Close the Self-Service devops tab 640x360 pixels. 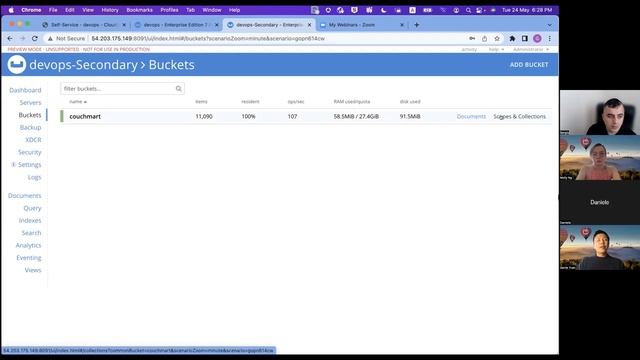point(124,25)
